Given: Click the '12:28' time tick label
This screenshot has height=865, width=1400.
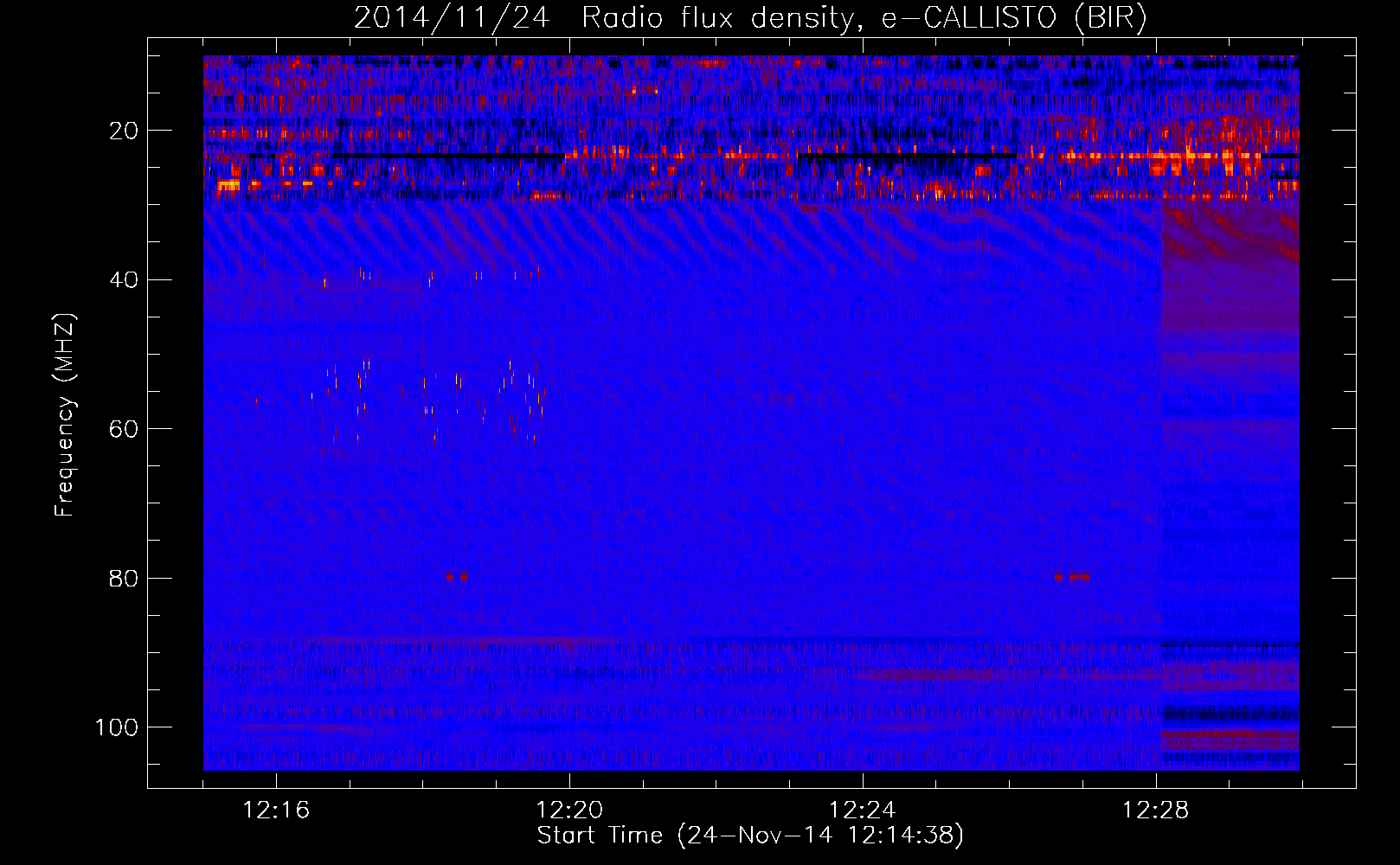Looking at the screenshot, I should point(1156,811).
